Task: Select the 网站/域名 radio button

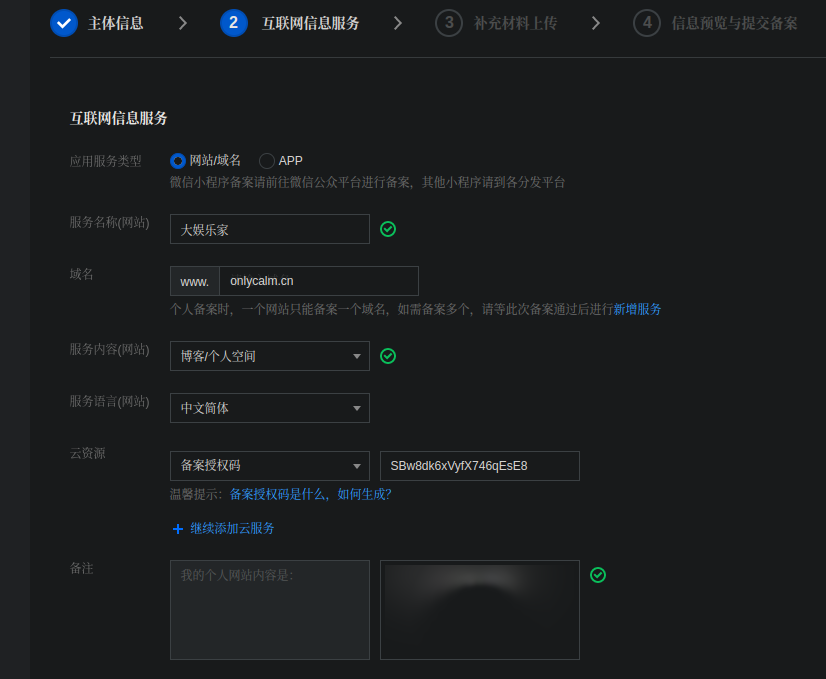Action: (x=178, y=161)
